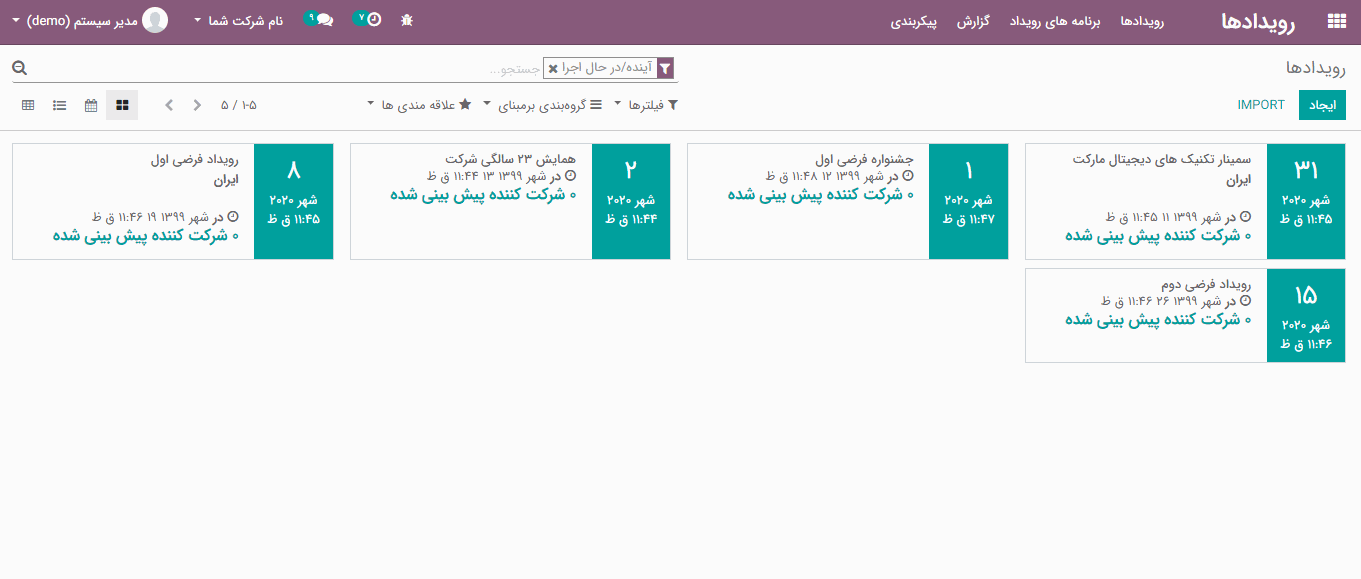Go to next page of records

197,105
